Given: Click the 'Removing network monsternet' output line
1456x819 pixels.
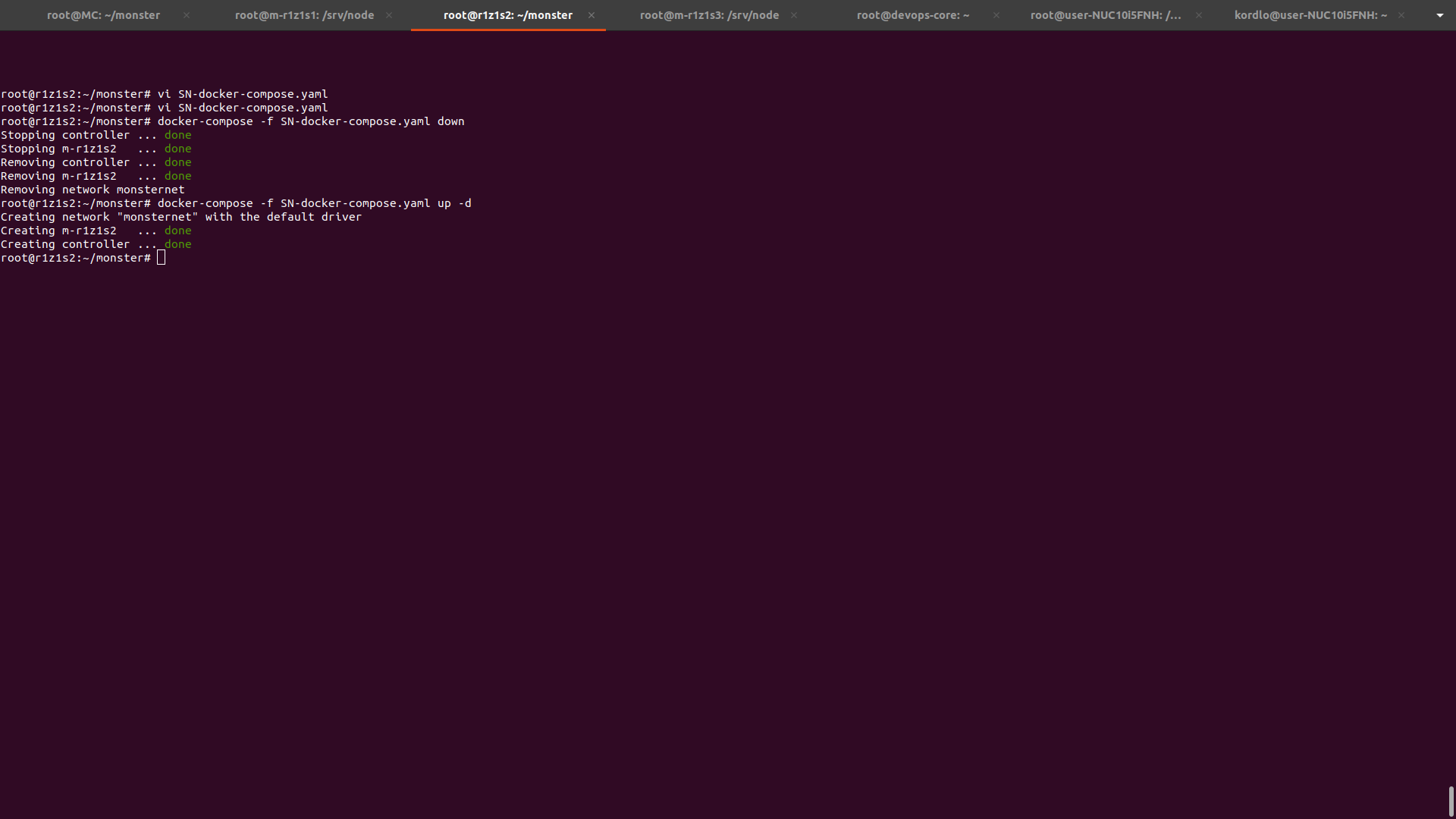Looking at the screenshot, I should point(93,190).
